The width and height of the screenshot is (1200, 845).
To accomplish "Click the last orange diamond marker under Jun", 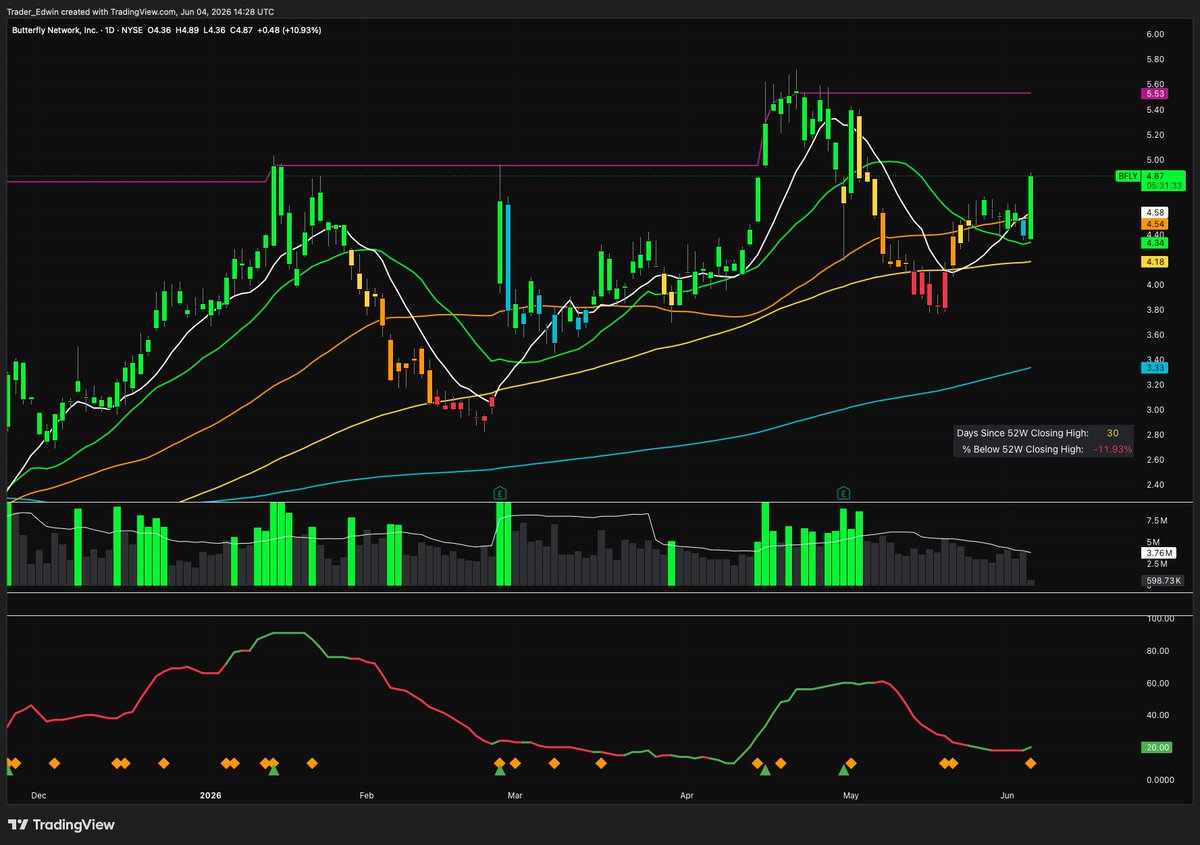I will click(x=1030, y=763).
